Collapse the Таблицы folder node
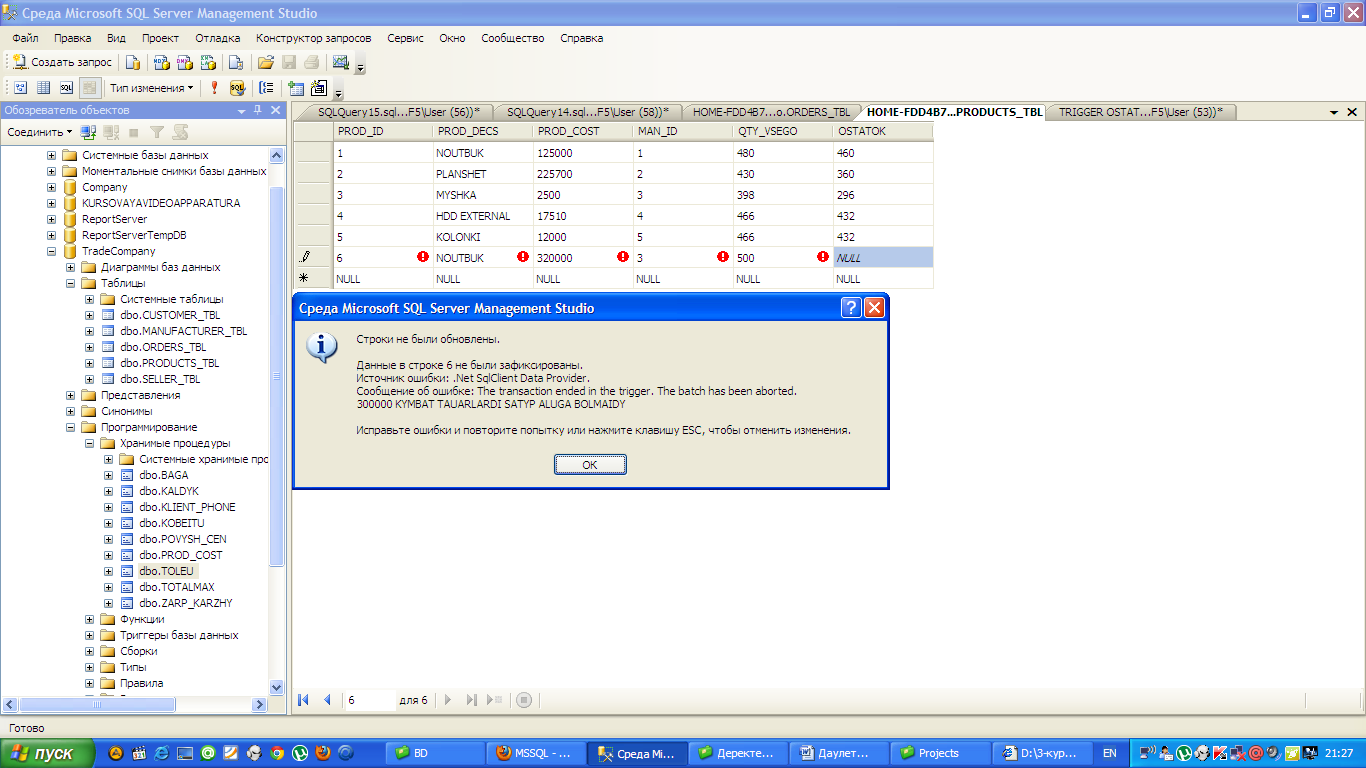The width and height of the screenshot is (1366, 768). click(x=71, y=283)
